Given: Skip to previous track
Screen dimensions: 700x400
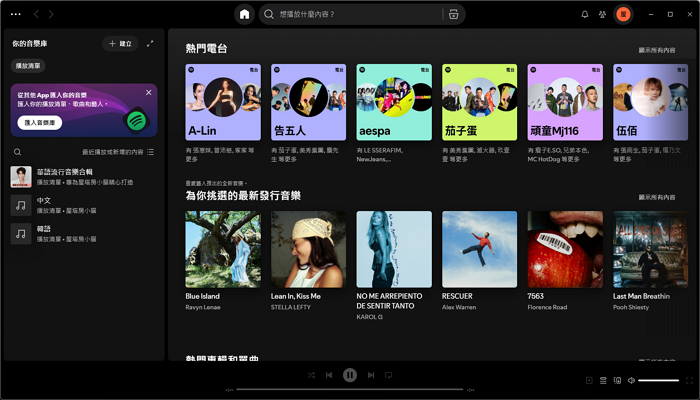Looking at the screenshot, I should tap(329, 375).
